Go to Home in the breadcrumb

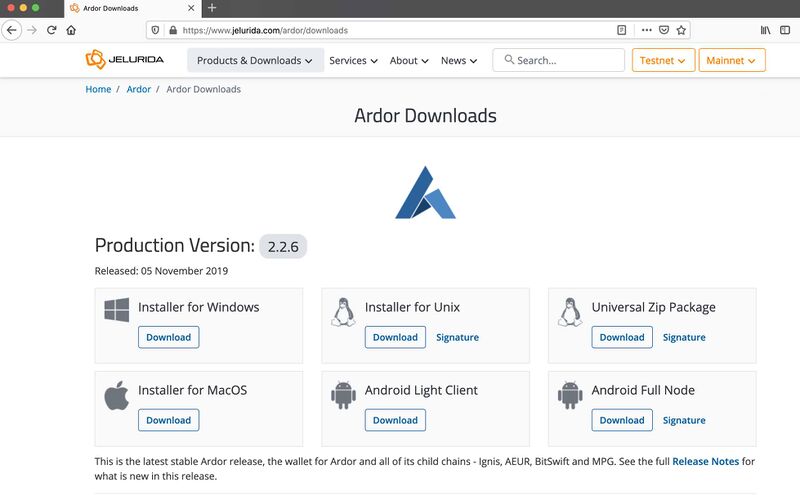click(x=98, y=89)
